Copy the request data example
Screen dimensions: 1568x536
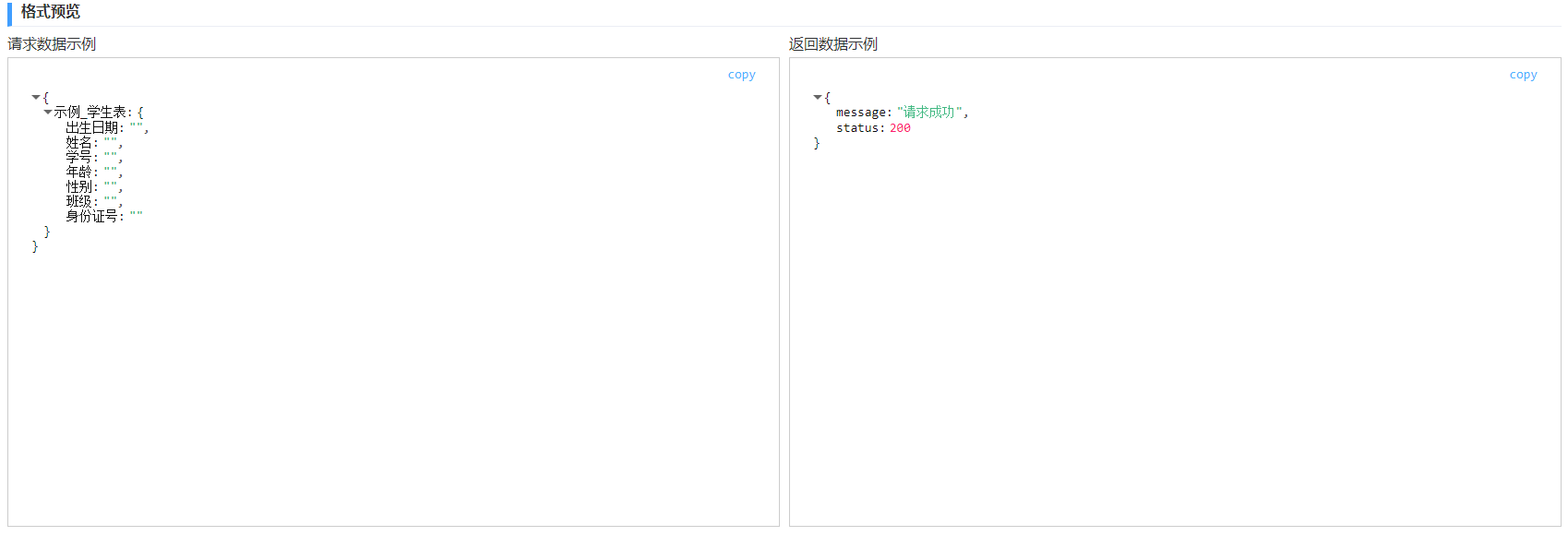(741, 75)
